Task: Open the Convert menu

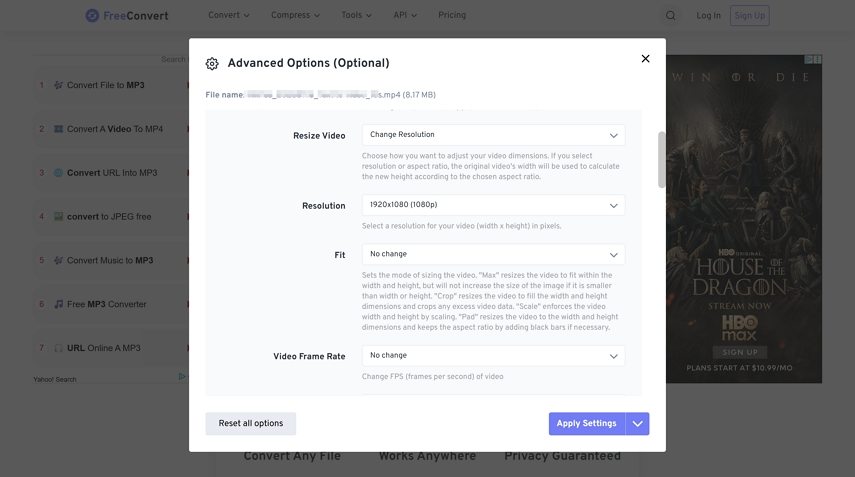Action: [228, 15]
